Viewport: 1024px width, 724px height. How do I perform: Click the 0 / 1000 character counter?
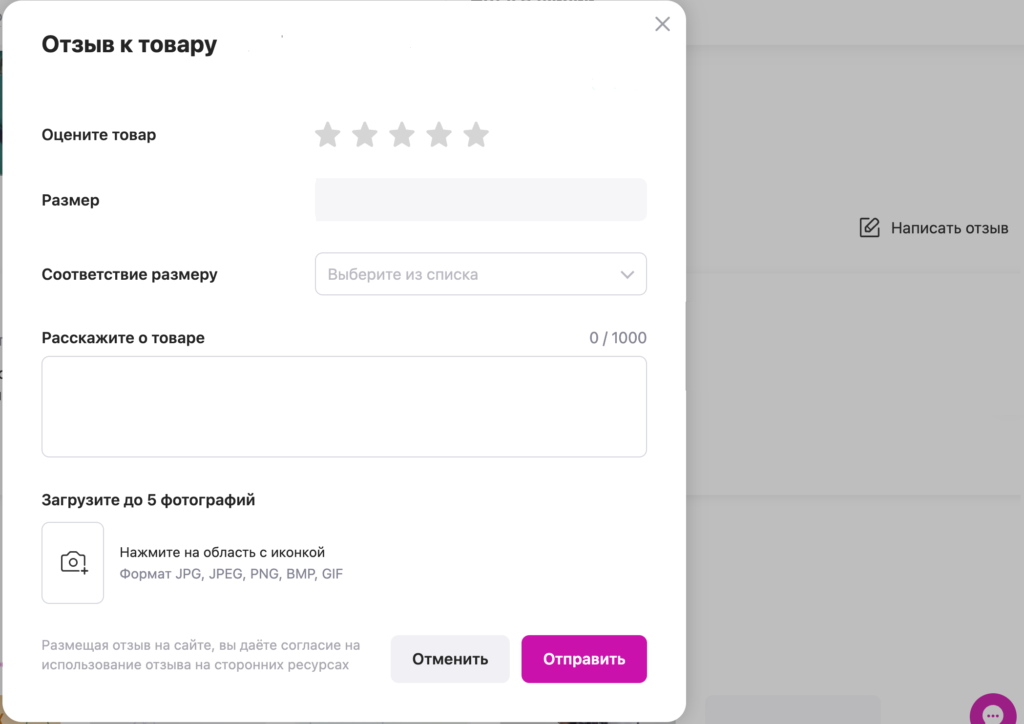click(x=618, y=338)
